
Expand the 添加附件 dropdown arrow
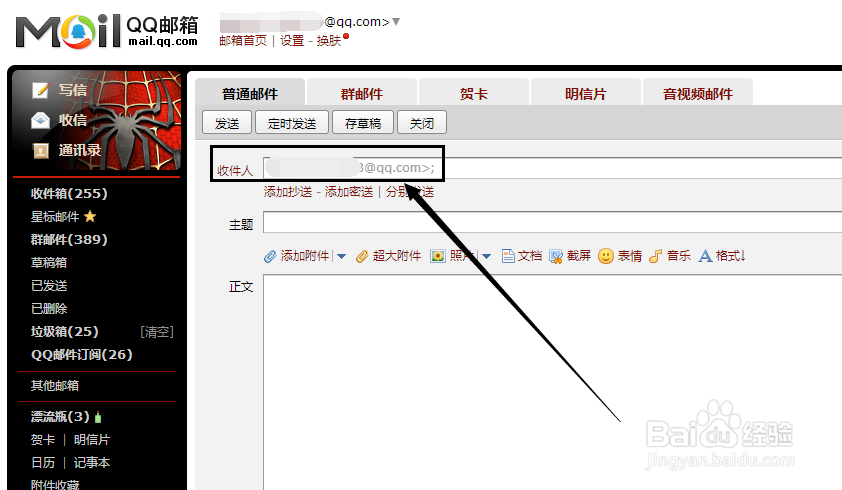click(x=342, y=257)
